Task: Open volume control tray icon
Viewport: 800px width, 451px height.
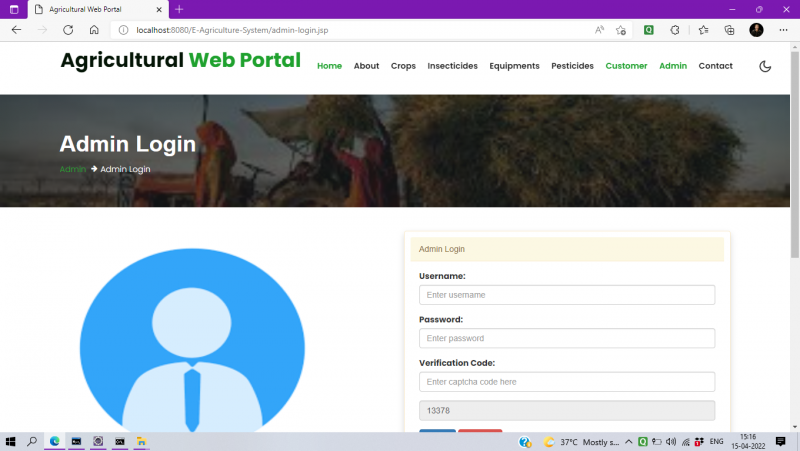Action: (671, 442)
